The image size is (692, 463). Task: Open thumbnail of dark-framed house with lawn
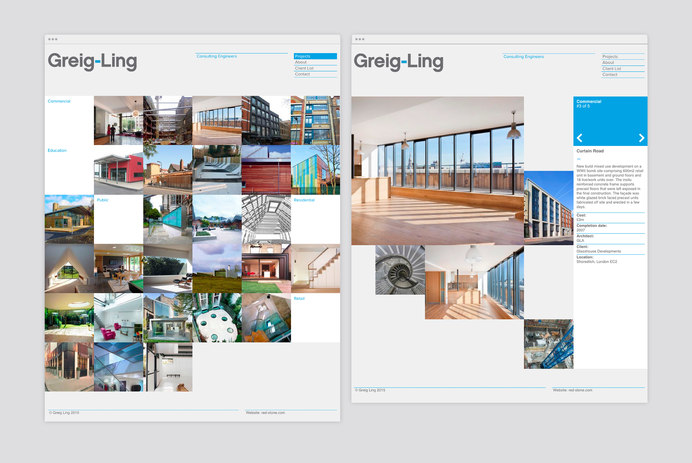266,268
